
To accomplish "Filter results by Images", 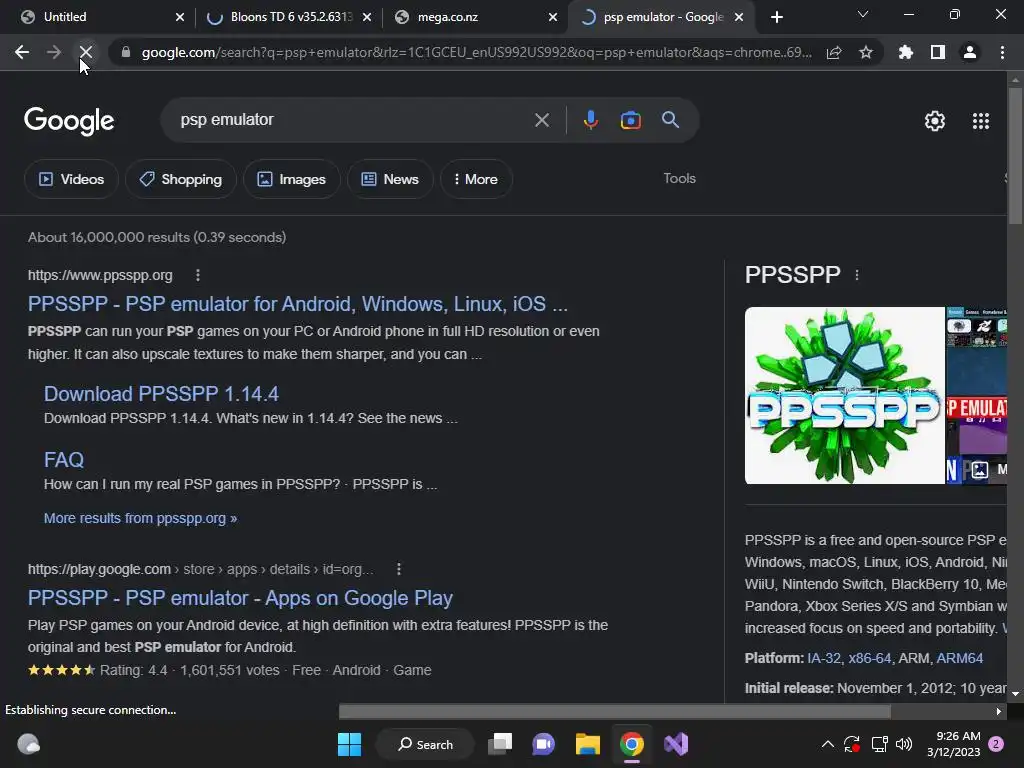I will [292, 179].
